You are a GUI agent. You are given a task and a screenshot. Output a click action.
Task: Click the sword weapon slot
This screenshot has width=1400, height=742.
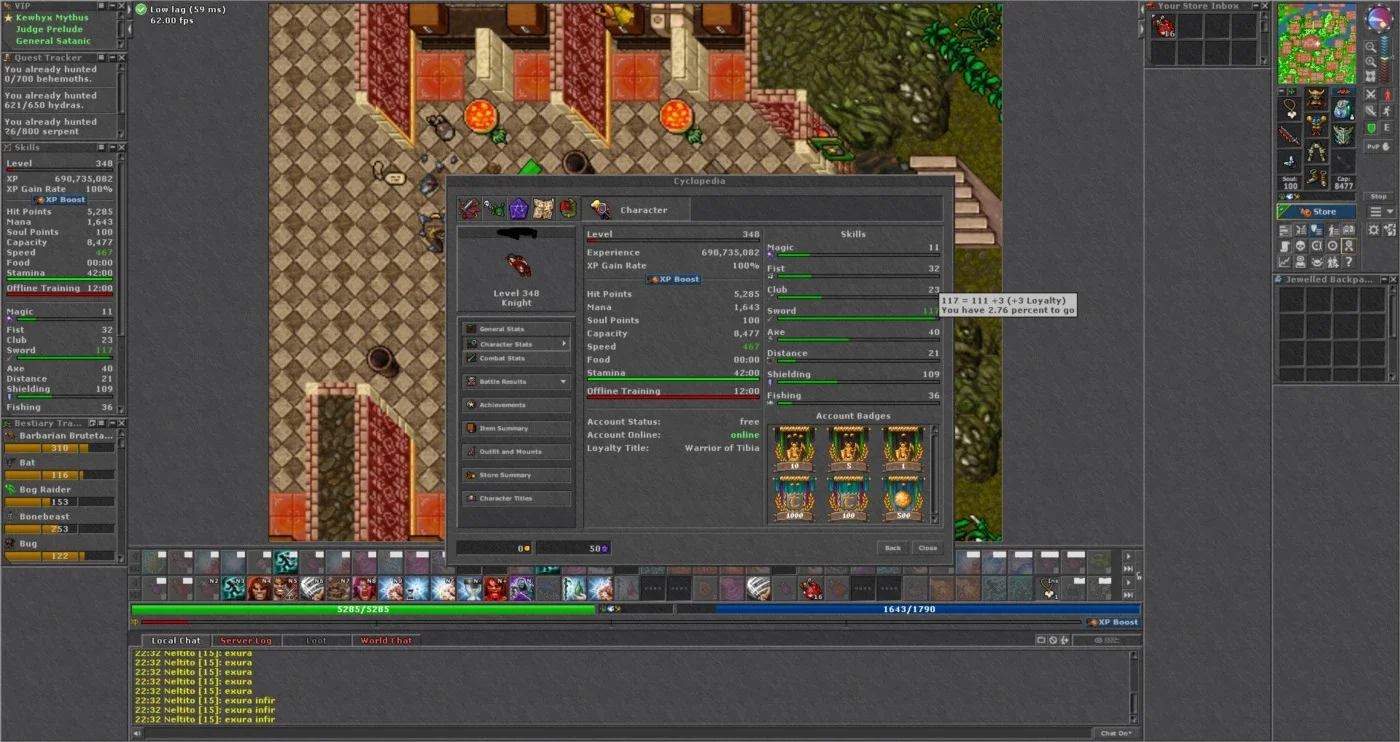pos(1289,135)
